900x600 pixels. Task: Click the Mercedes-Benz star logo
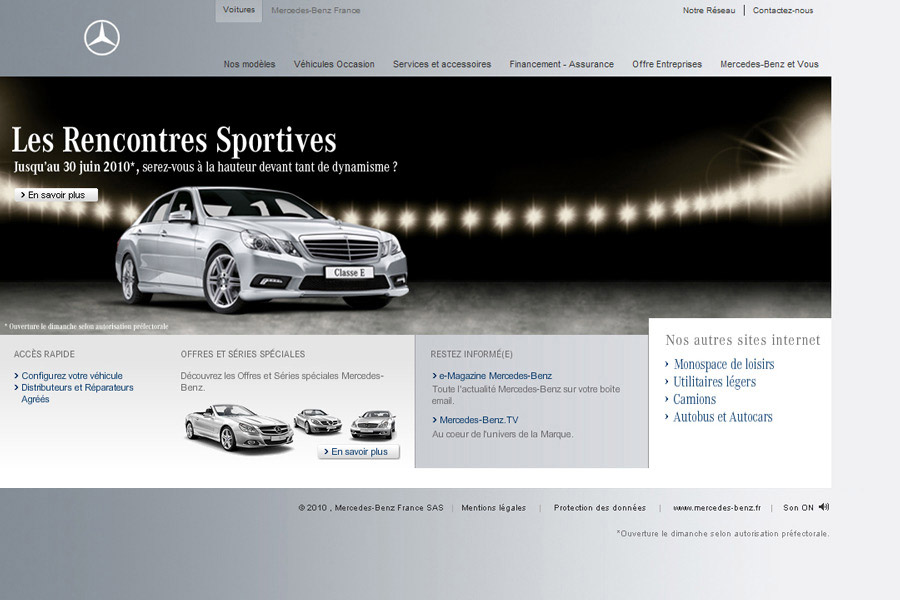[x=102, y=38]
